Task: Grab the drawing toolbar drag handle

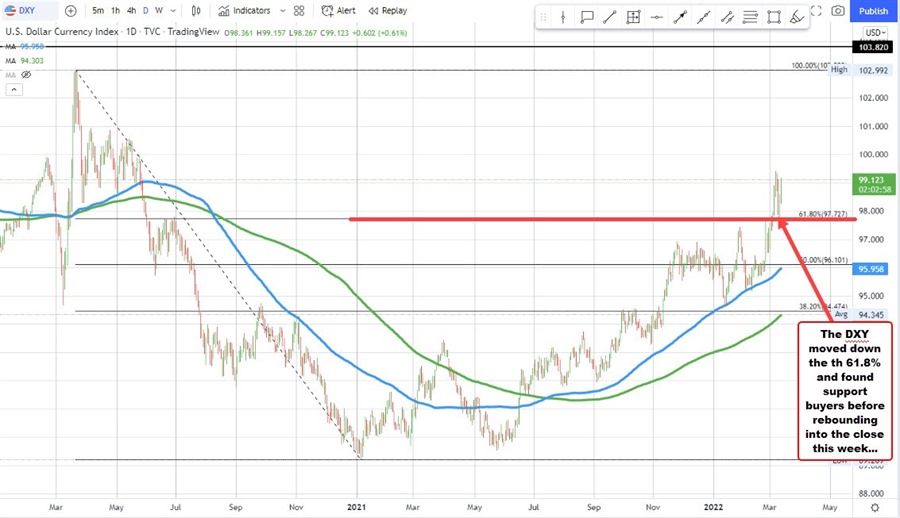Action: coord(542,17)
